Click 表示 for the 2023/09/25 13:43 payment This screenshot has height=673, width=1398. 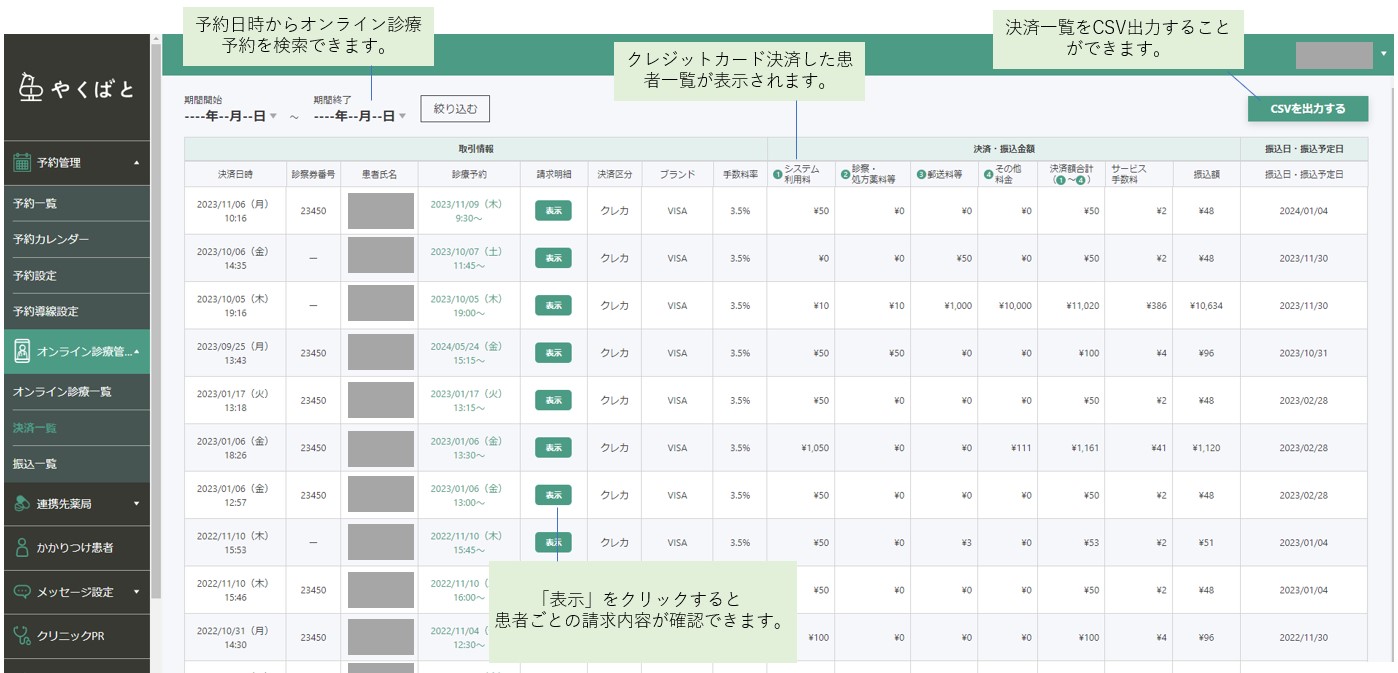[553, 353]
